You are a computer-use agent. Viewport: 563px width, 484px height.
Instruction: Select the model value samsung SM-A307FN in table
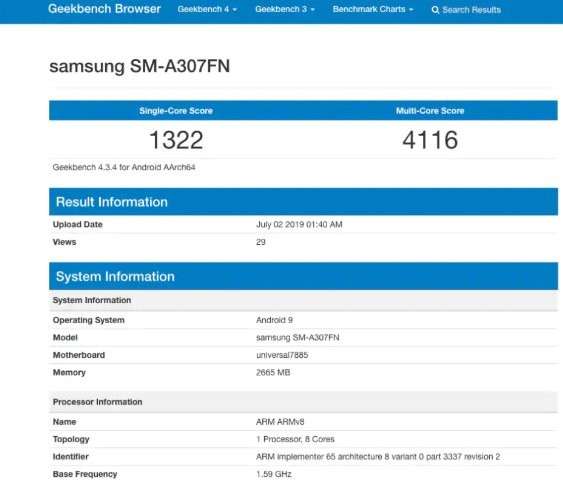click(298, 338)
